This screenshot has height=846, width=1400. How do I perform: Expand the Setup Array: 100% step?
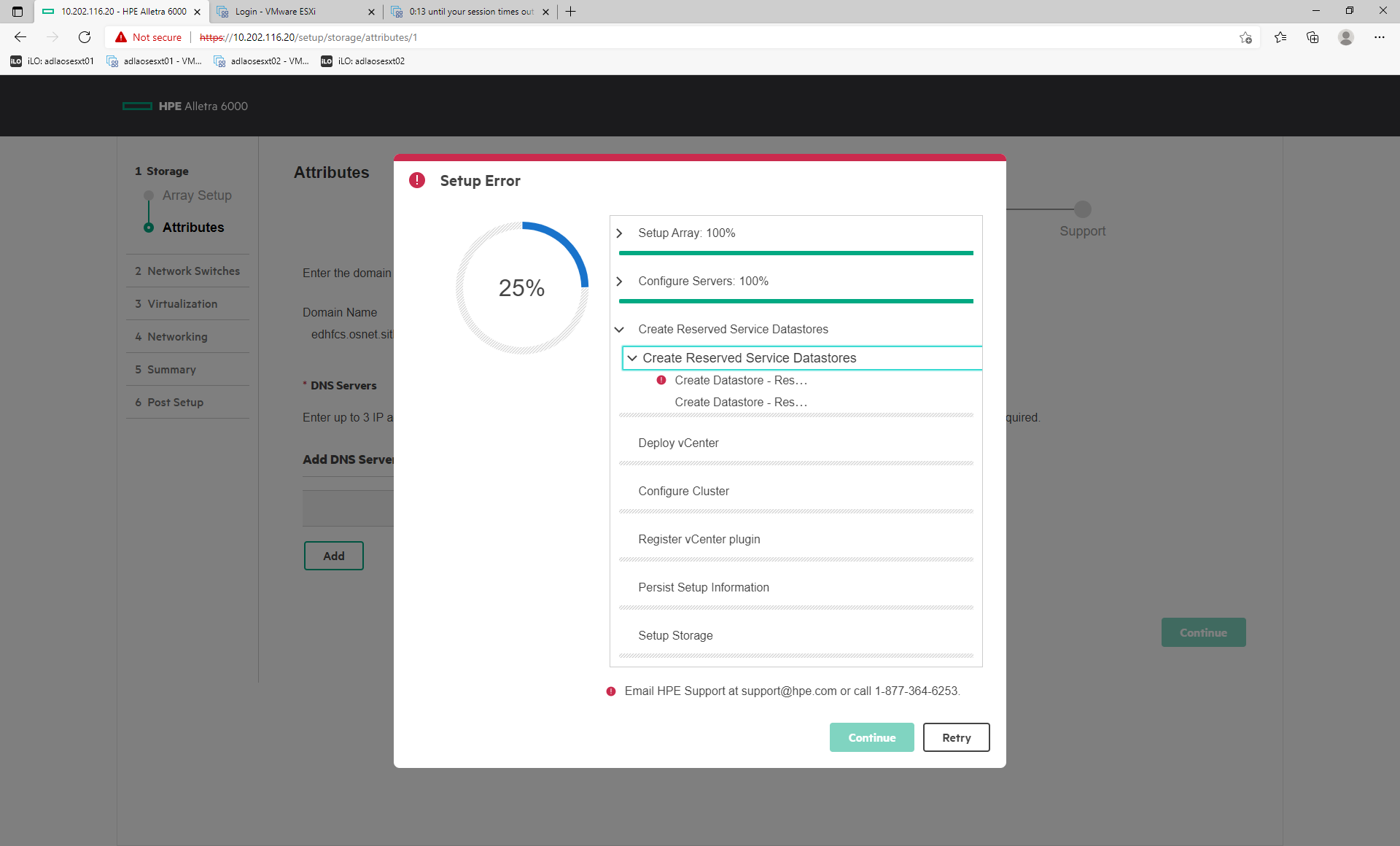619,233
